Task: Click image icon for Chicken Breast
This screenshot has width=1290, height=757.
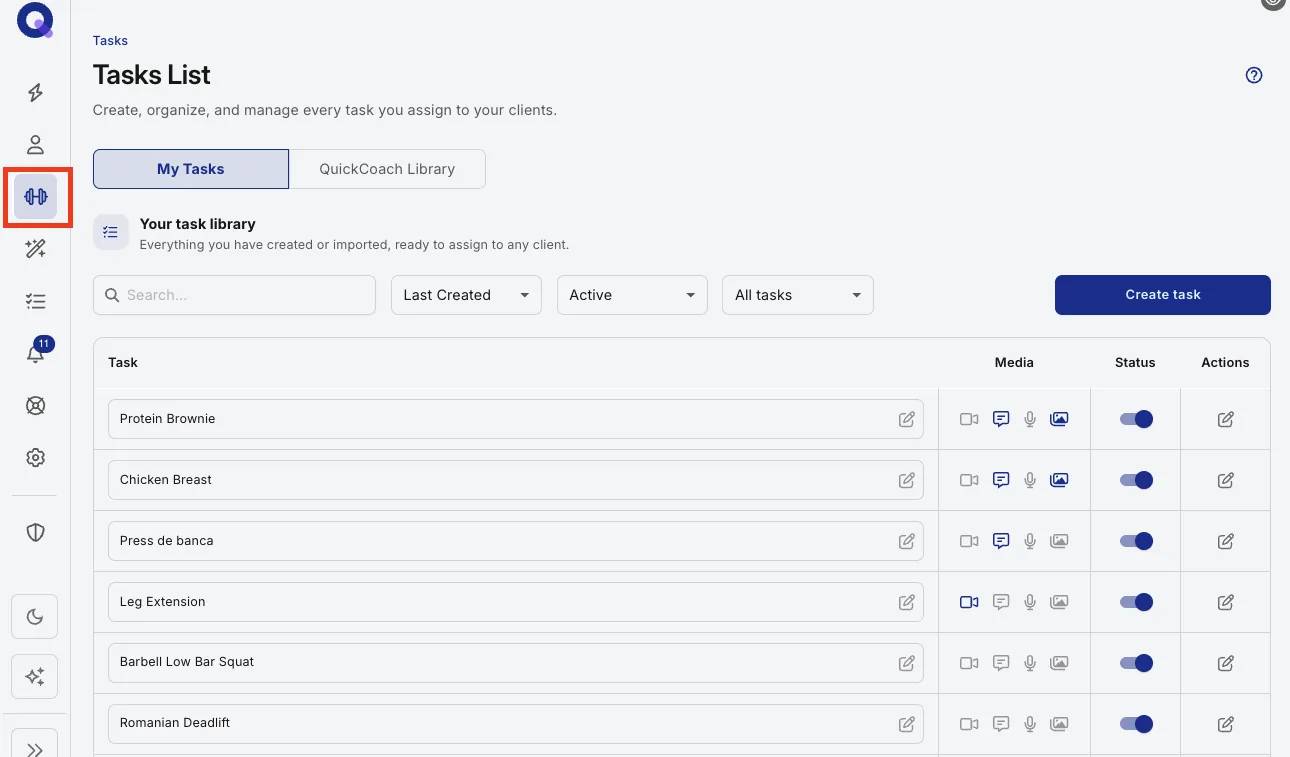Action: click(x=1059, y=480)
